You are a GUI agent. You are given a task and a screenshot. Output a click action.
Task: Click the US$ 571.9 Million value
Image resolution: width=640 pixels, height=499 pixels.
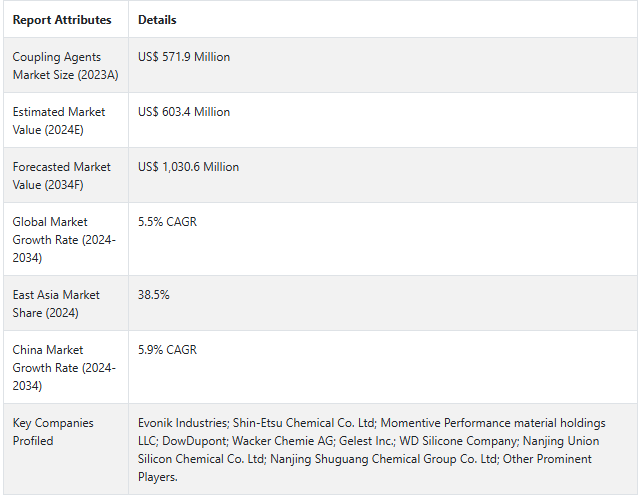pyautogui.click(x=184, y=57)
